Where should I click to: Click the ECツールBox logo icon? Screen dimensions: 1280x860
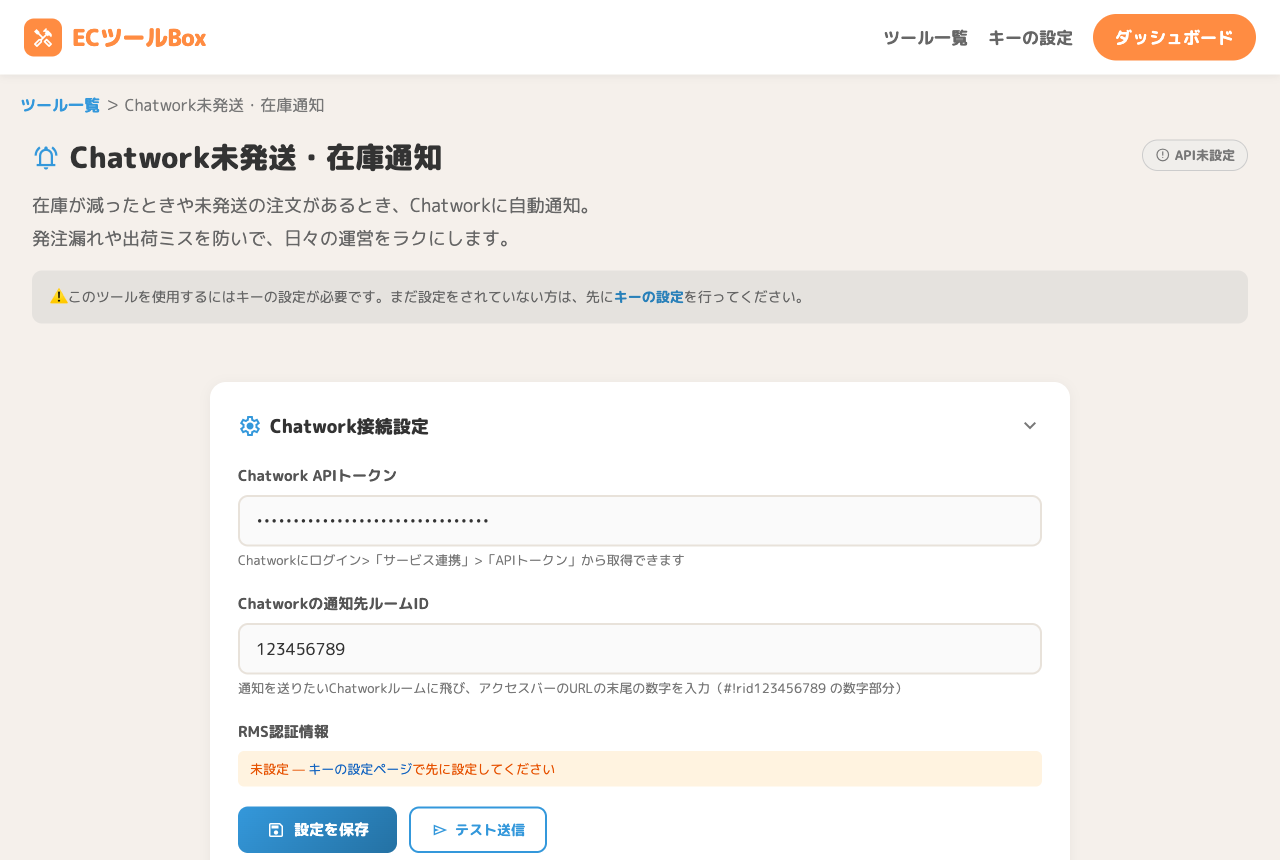click(x=43, y=38)
